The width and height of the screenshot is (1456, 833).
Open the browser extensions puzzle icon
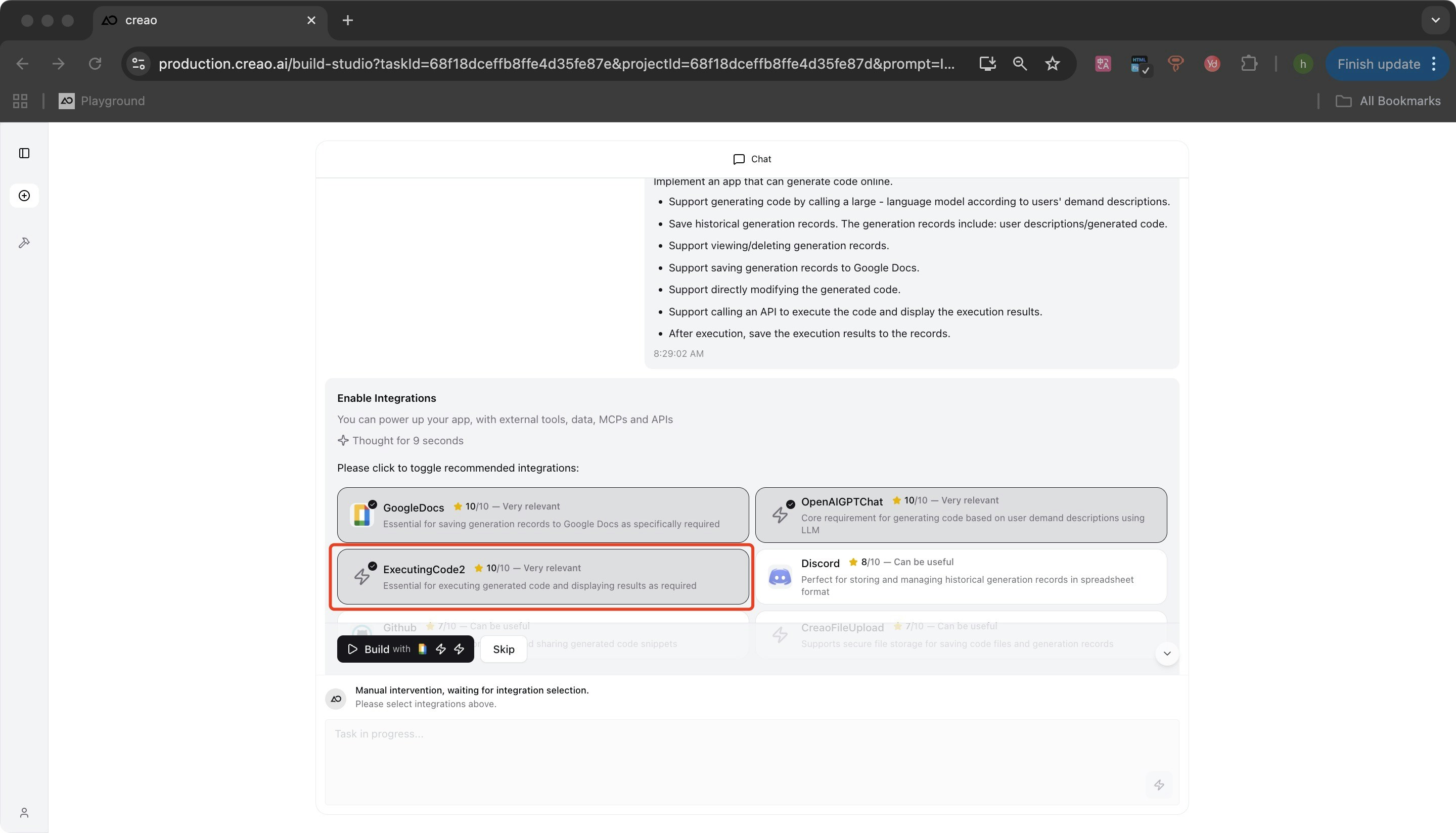(x=1249, y=64)
